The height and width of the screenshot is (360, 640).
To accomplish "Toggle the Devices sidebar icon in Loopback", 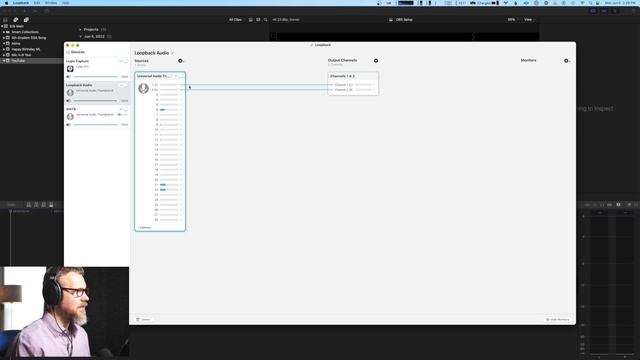I will [68, 52].
